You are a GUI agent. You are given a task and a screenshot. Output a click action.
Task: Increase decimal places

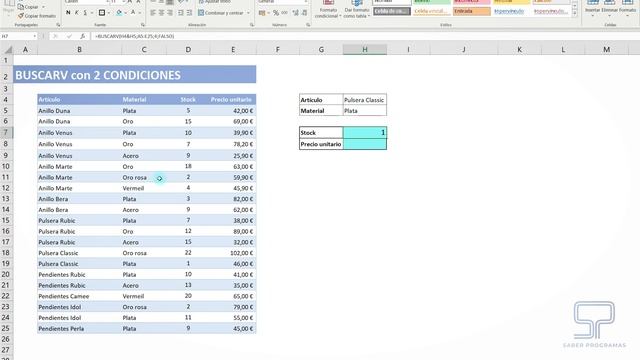tap(296, 13)
